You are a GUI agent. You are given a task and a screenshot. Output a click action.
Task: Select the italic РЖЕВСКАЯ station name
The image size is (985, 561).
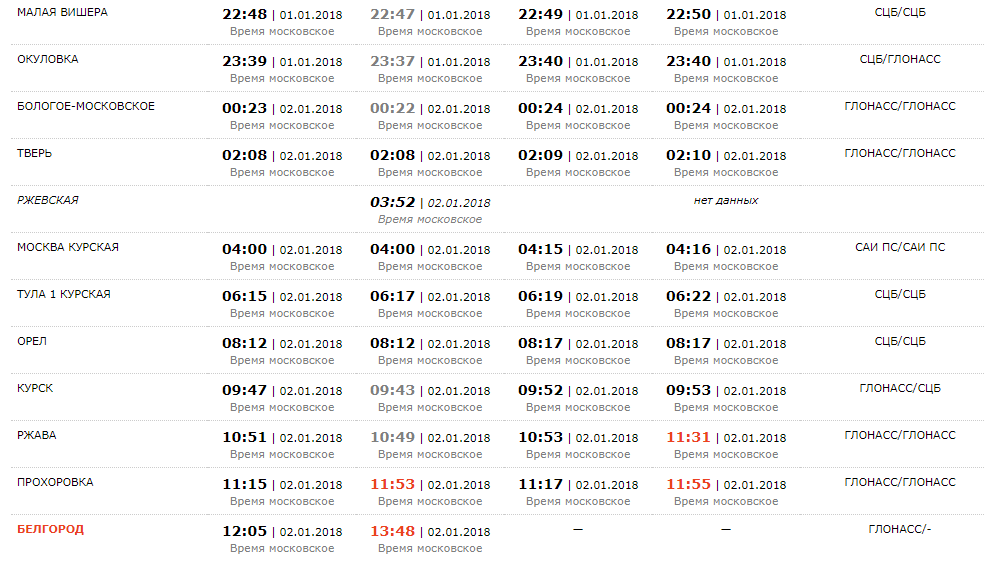click(x=47, y=200)
